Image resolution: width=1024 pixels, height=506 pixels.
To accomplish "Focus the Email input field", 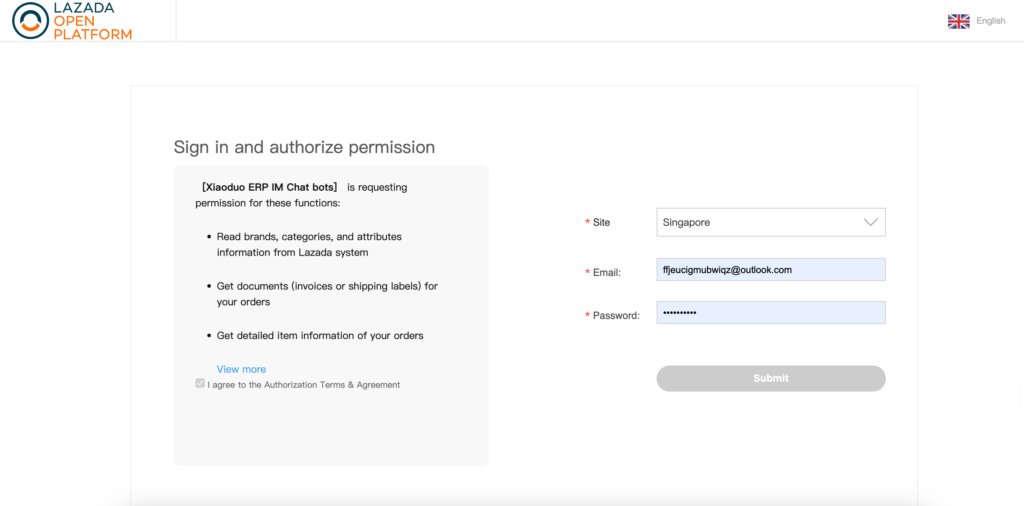I will [771, 270].
